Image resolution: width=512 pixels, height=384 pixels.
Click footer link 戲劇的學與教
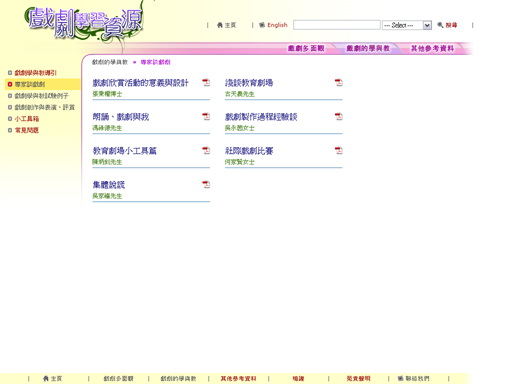178,378
